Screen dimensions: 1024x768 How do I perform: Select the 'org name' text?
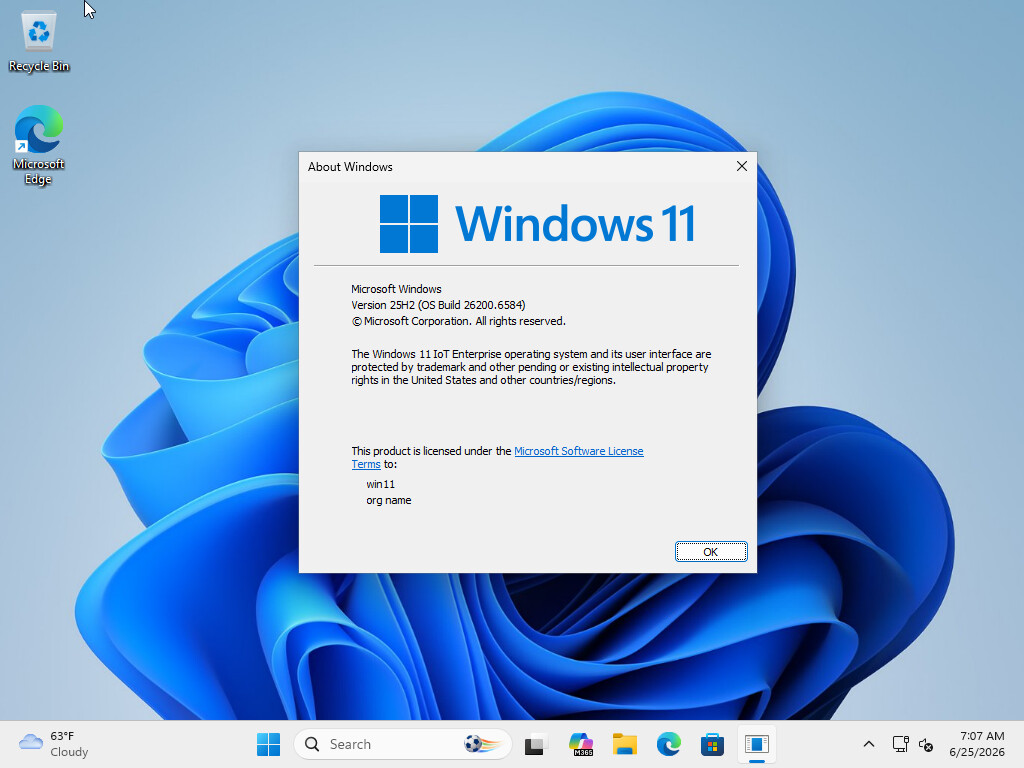coord(389,500)
